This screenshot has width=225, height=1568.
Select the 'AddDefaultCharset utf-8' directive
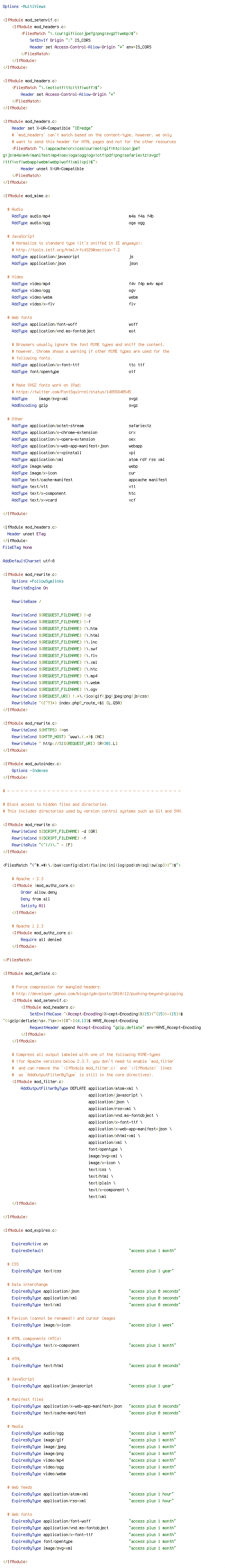[28, 560]
